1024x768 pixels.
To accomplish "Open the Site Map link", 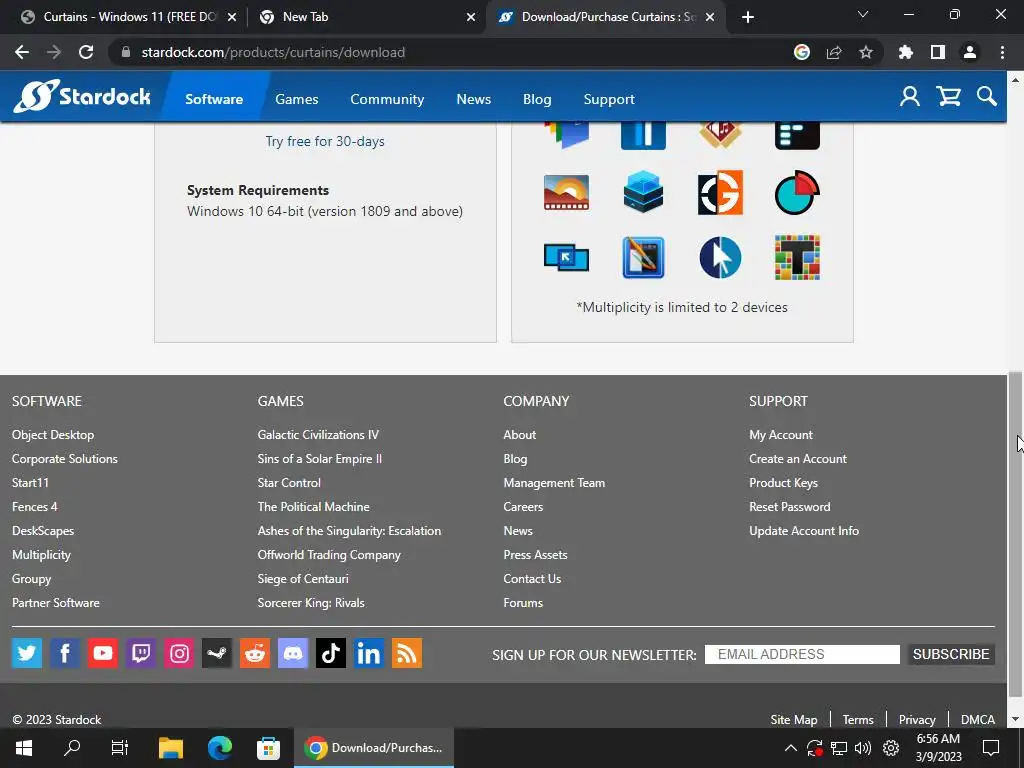I will pyautogui.click(x=793, y=720).
